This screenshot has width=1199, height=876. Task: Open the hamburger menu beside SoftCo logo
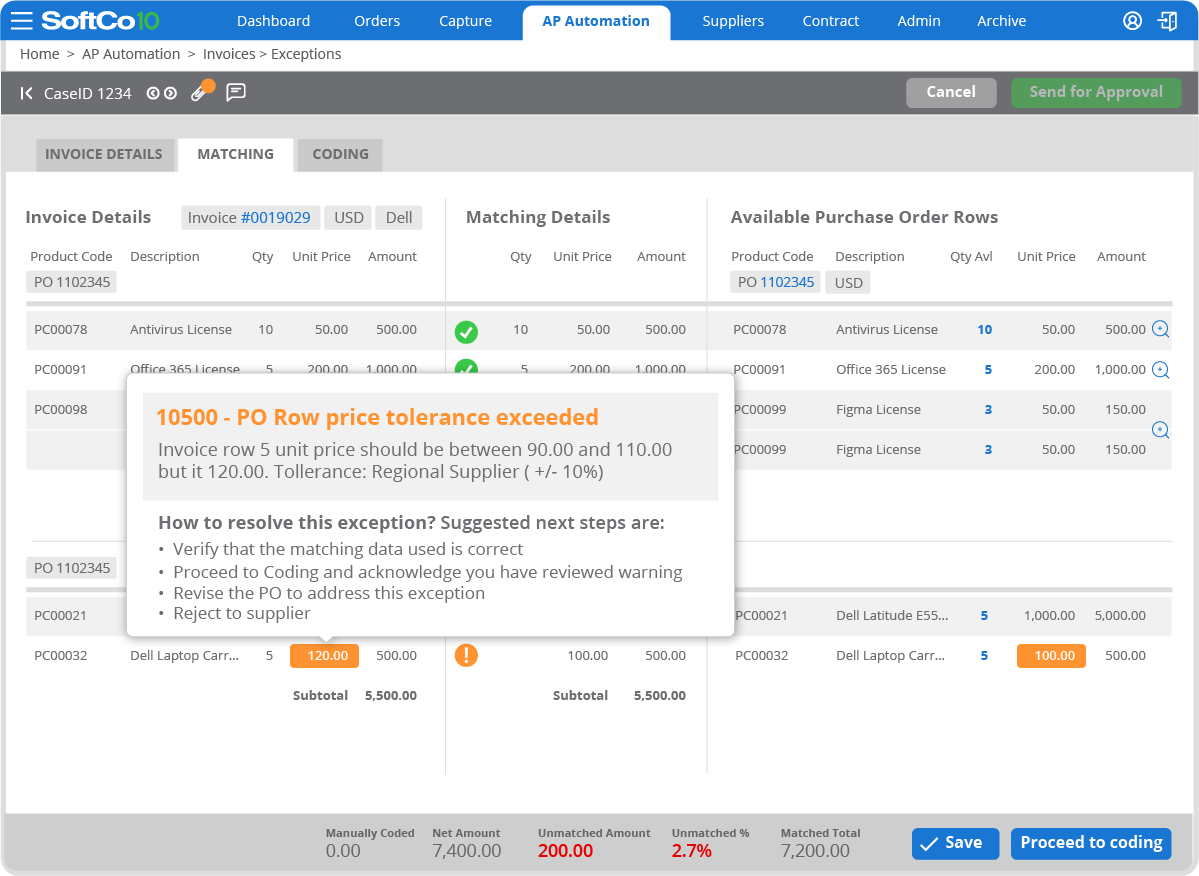(22, 21)
